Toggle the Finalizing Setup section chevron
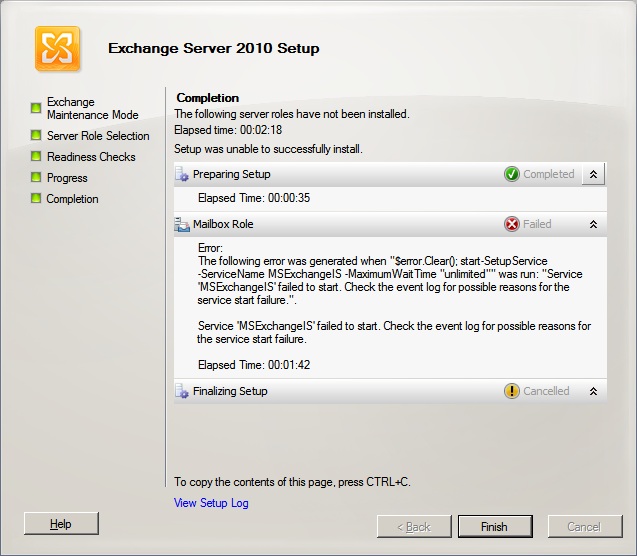The width and height of the screenshot is (637, 556). pyautogui.click(x=593, y=391)
